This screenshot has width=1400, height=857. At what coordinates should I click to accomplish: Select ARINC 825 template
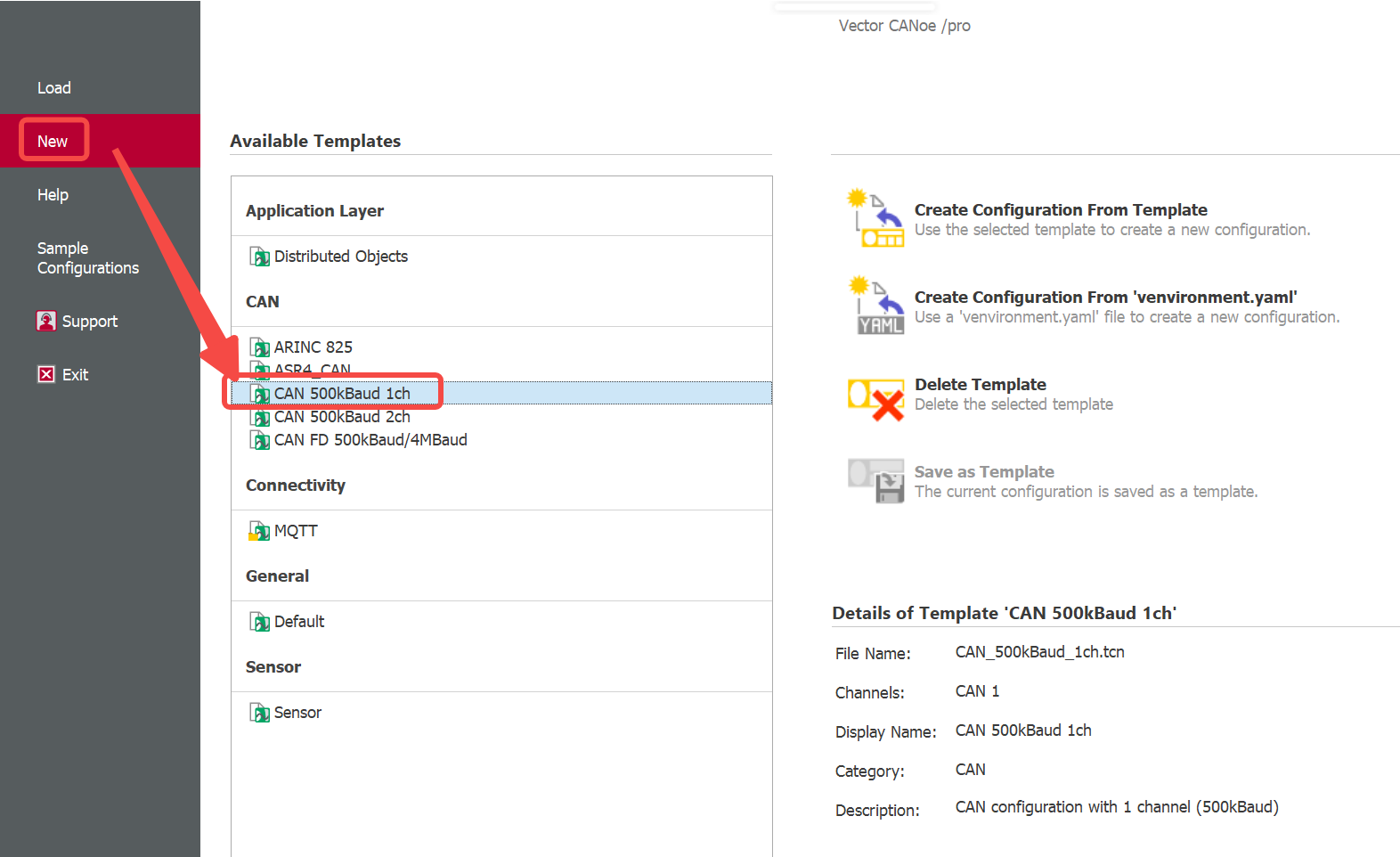tap(313, 347)
